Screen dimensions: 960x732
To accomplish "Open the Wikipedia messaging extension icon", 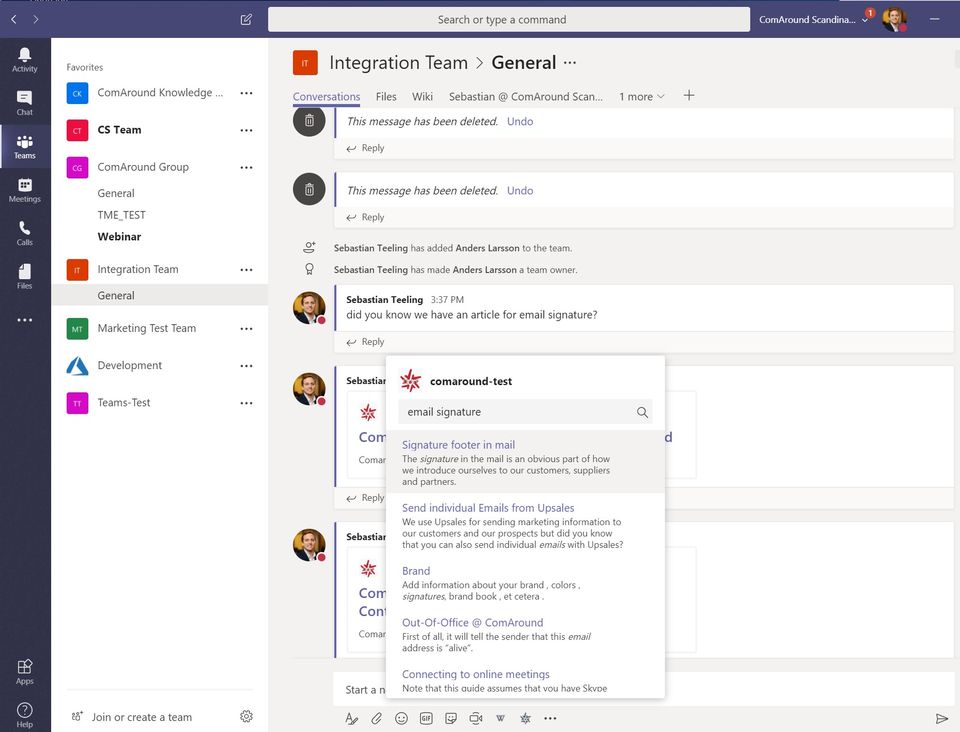I will (500, 718).
